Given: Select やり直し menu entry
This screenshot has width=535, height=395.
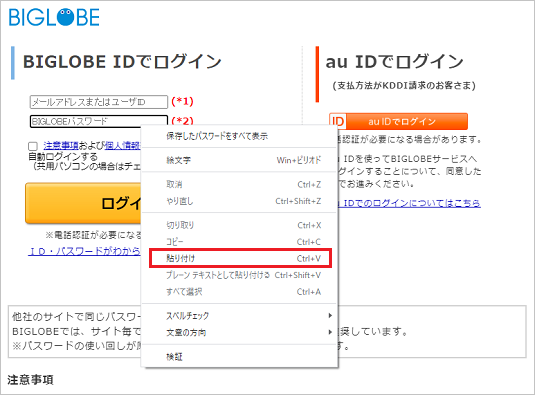Looking at the screenshot, I should click(239, 201).
